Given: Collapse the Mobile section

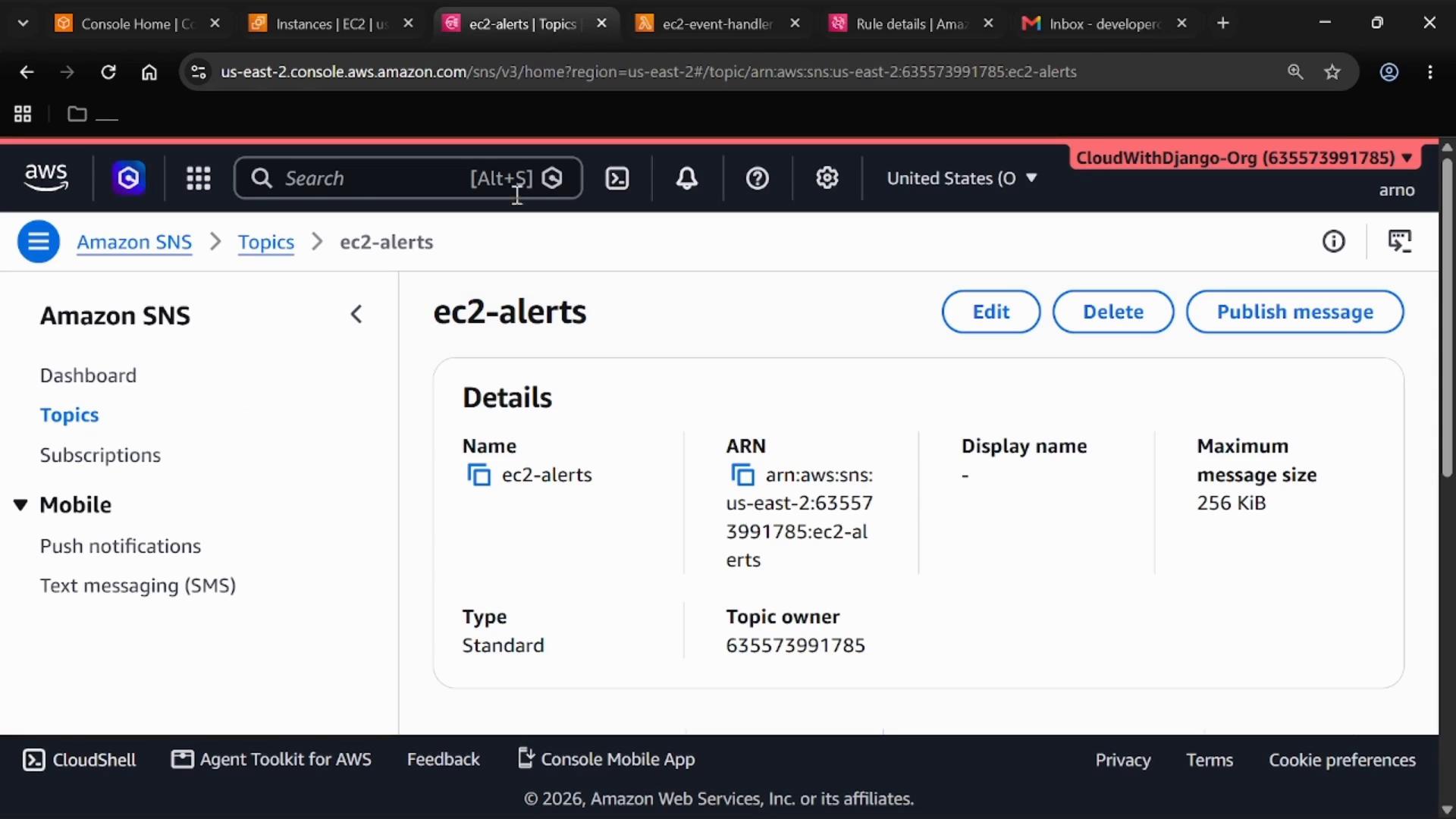Looking at the screenshot, I should tap(20, 505).
